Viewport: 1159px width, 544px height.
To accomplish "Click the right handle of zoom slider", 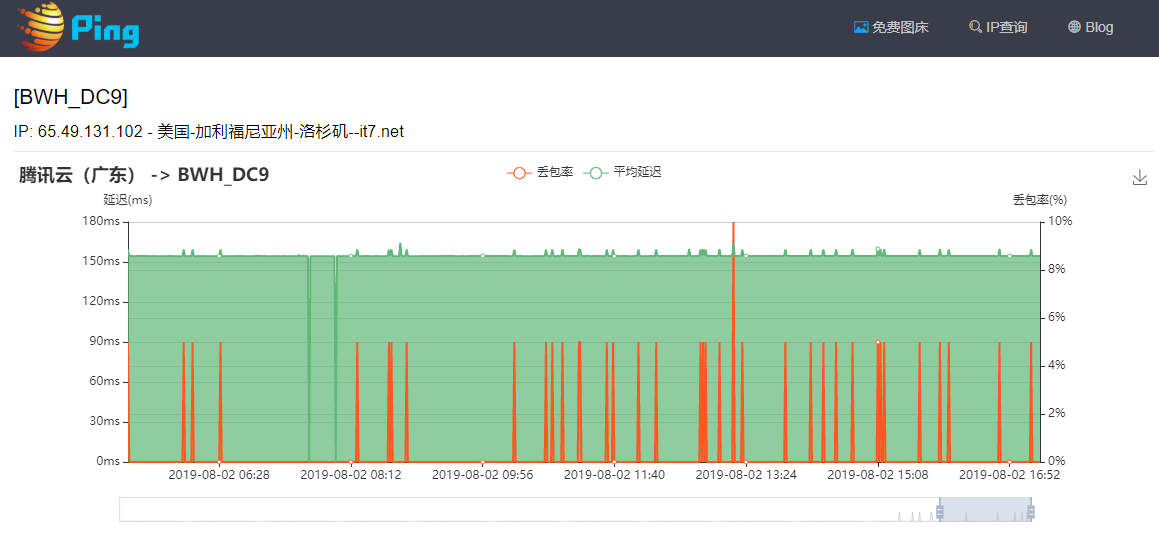I will click(x=1031, y=511).
